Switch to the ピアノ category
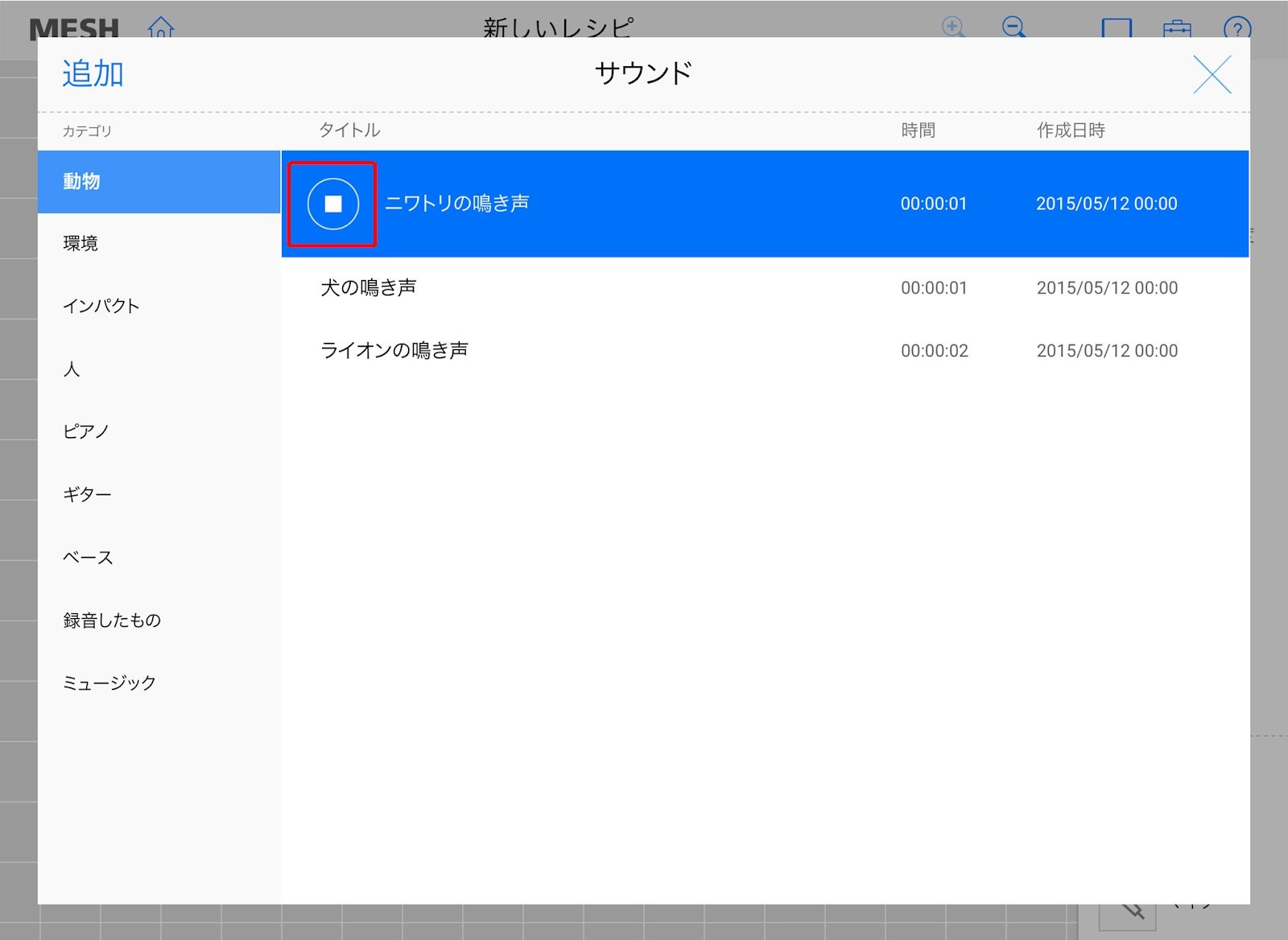The image size is (1288, 940). (x=159, y=432)
